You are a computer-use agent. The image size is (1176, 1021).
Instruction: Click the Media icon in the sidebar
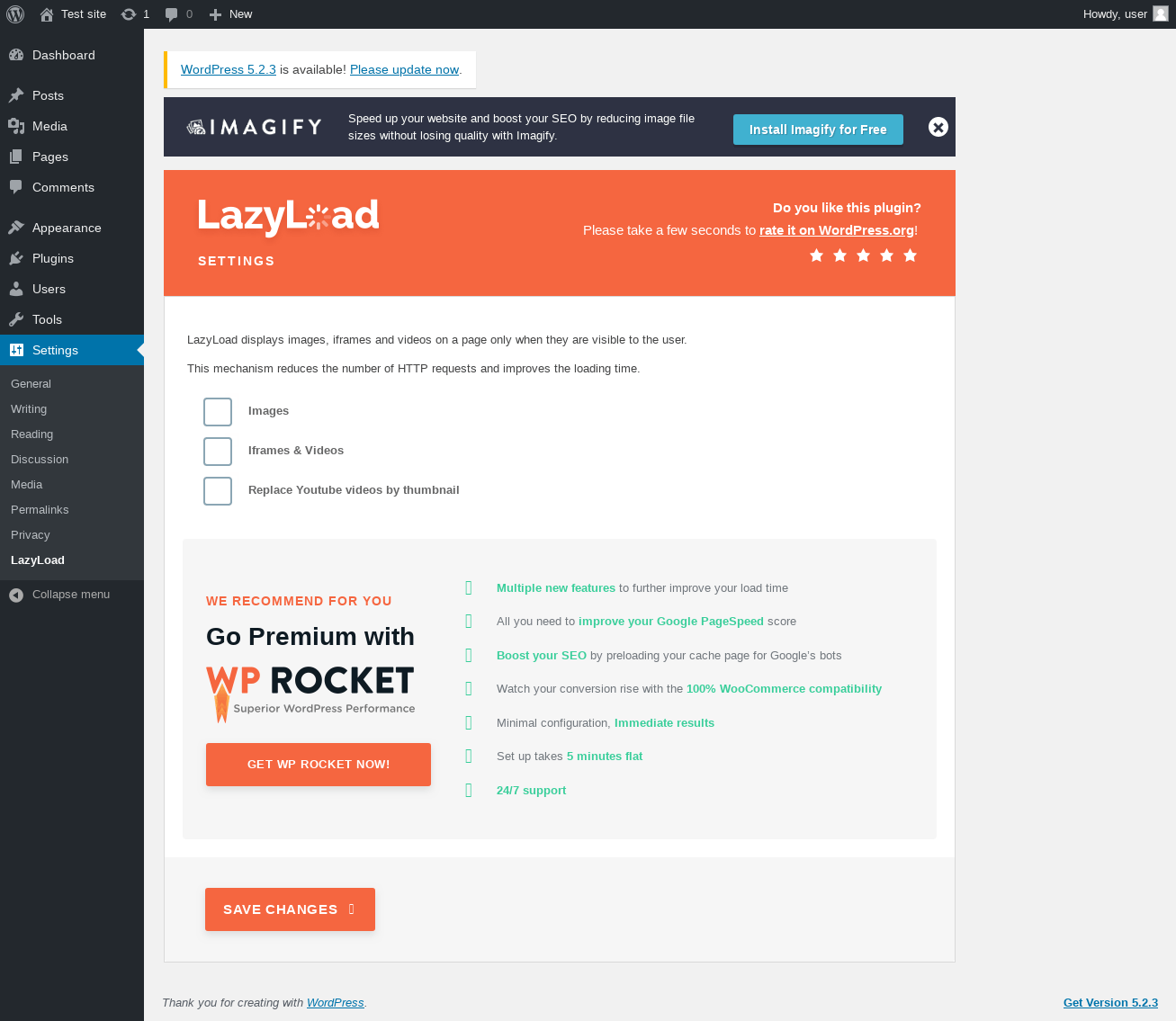click(16, 126)
